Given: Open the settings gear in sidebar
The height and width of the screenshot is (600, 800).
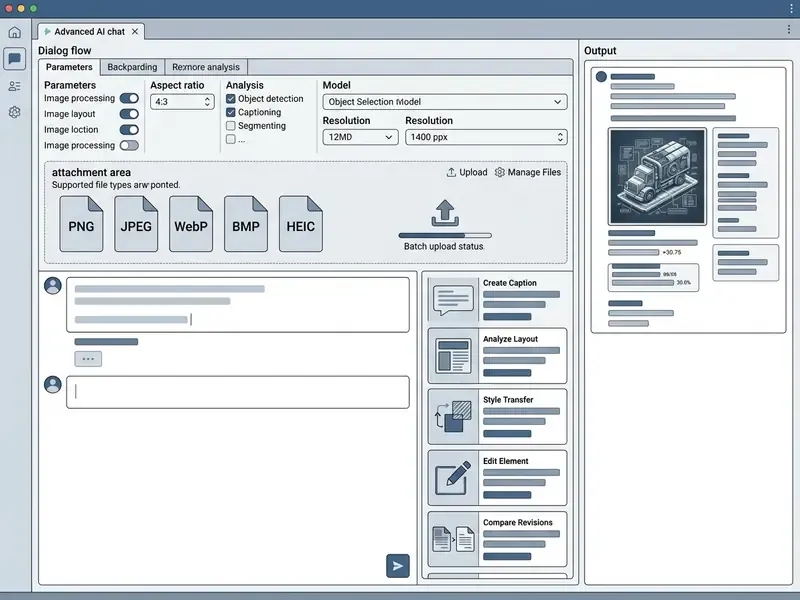Looking at the screenshot, I should click(15, 112).
